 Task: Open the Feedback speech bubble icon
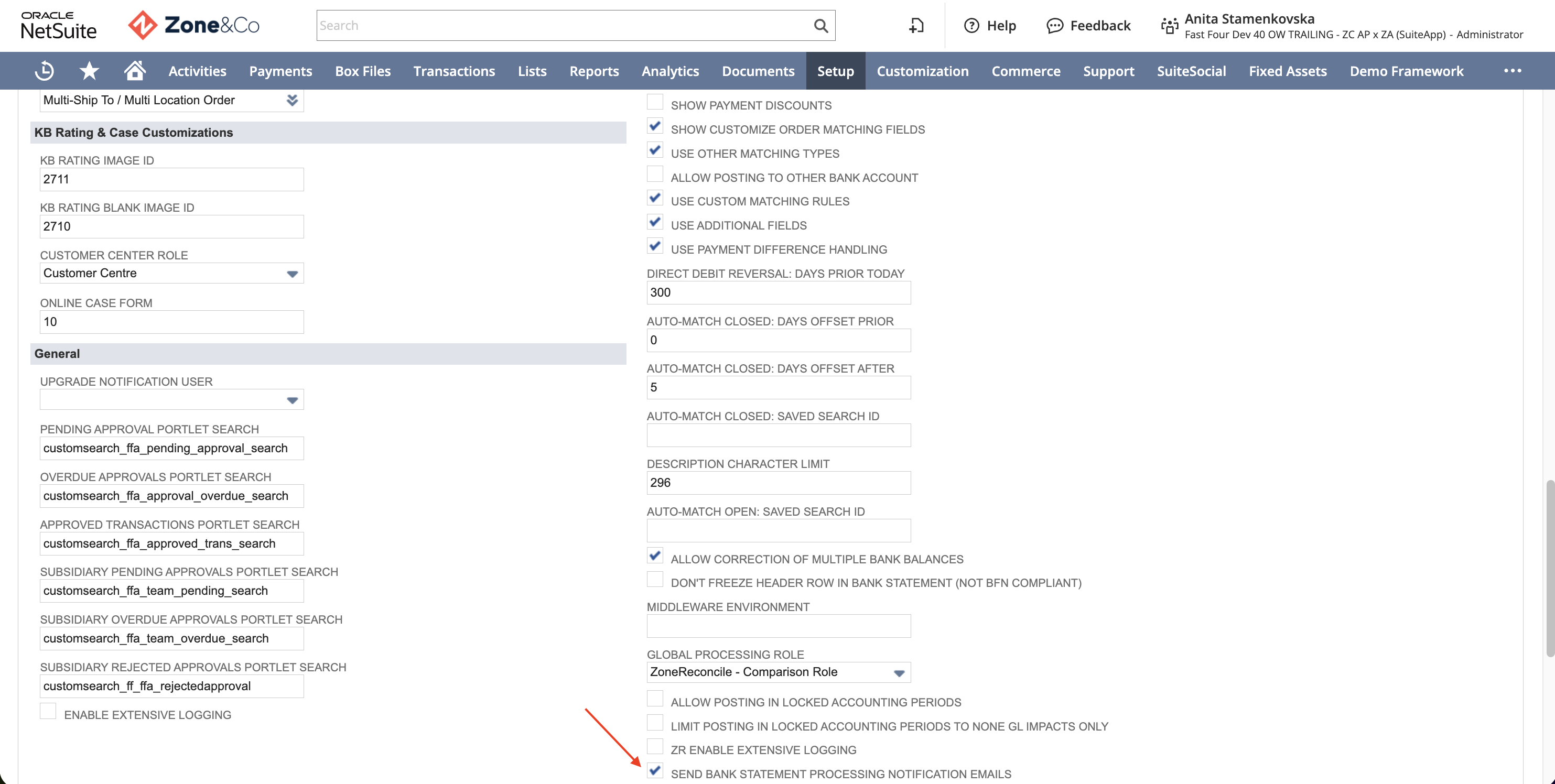point(1054,25)
